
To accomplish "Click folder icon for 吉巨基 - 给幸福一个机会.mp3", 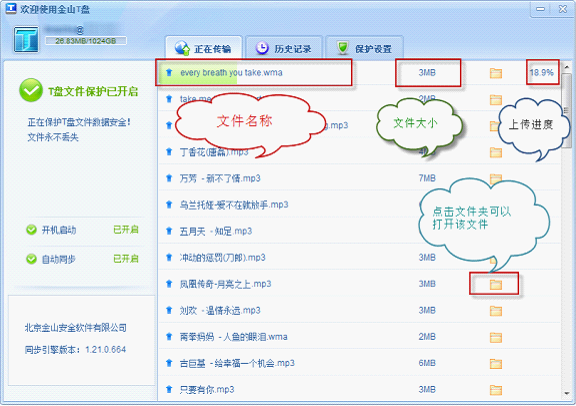I will pos(496,363).
